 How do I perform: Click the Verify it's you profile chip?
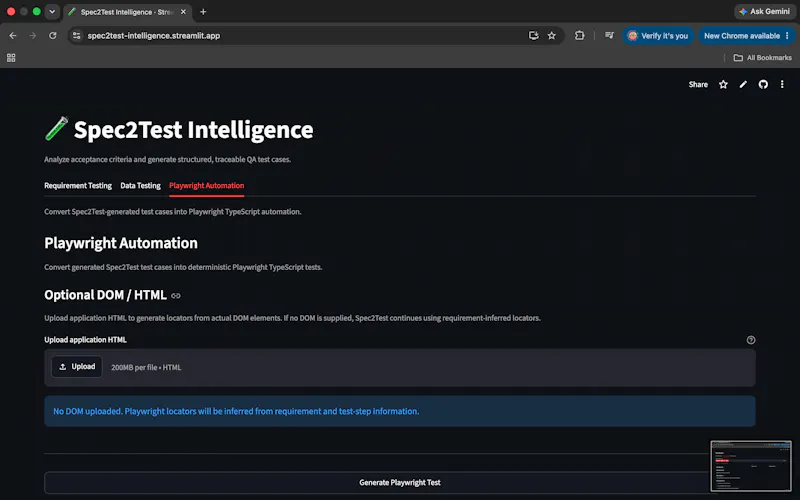(x=658, y=36)
